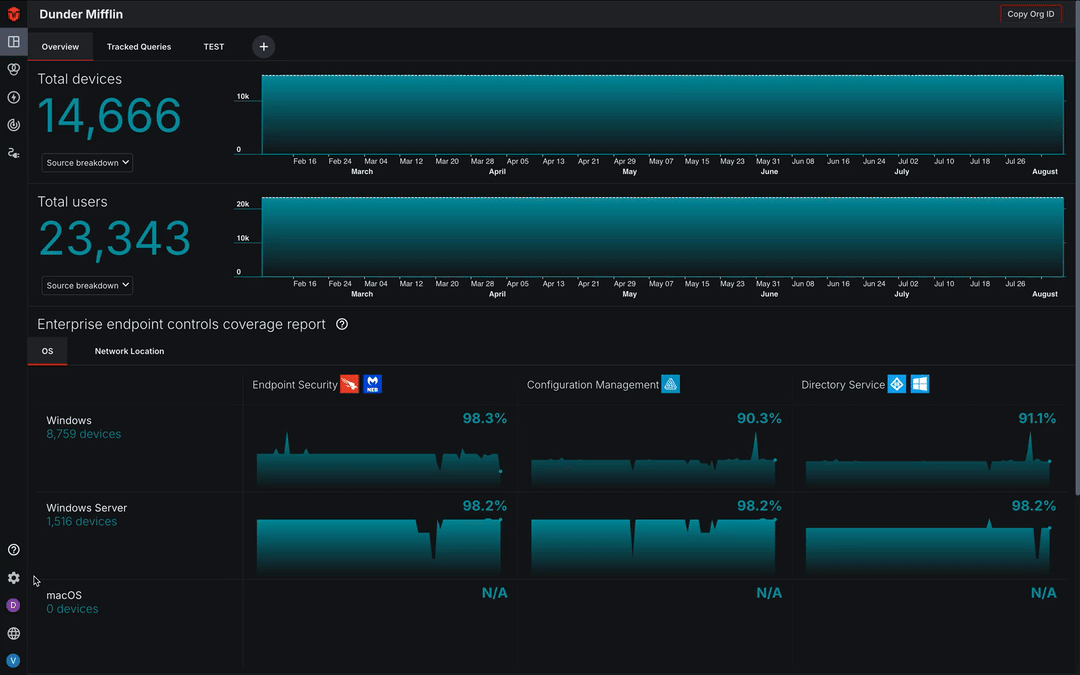Image resolution: width=1080 pixels, height=675 pixels.
Task: Click the red falcon Endpoint Security icon
Action: 349,384
